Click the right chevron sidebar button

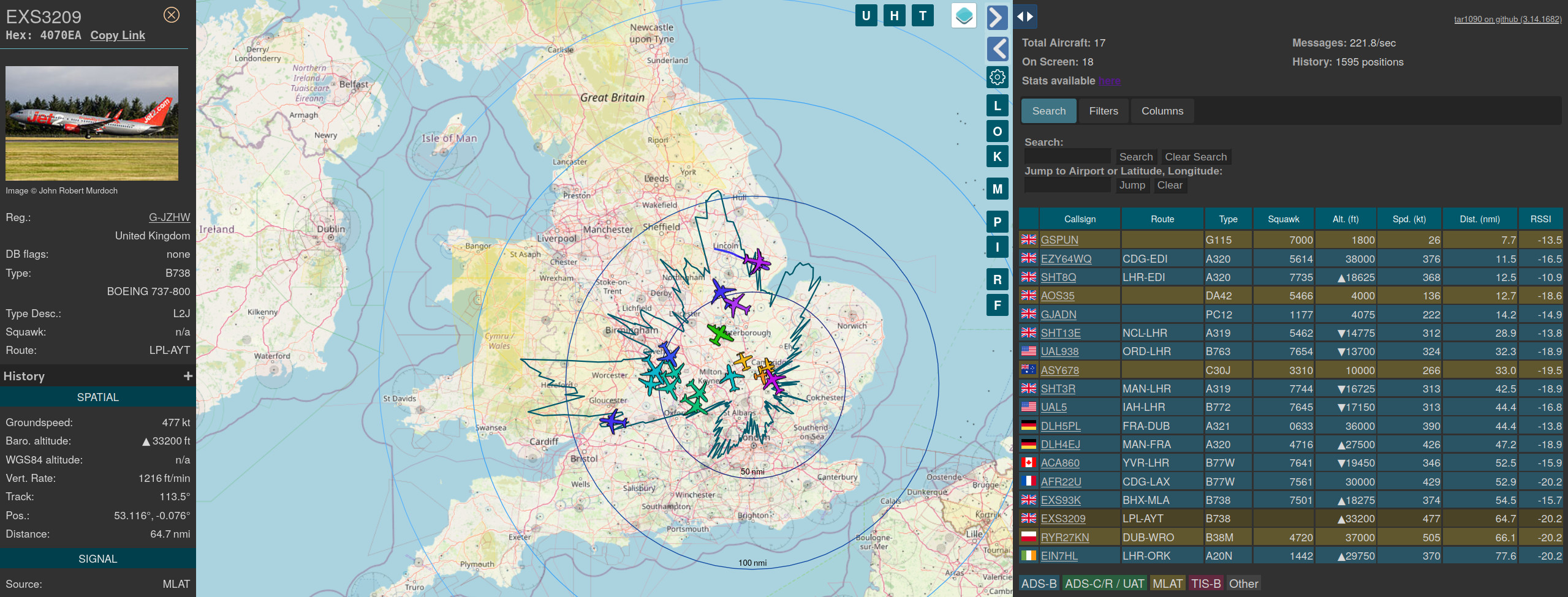pos(998,17)
